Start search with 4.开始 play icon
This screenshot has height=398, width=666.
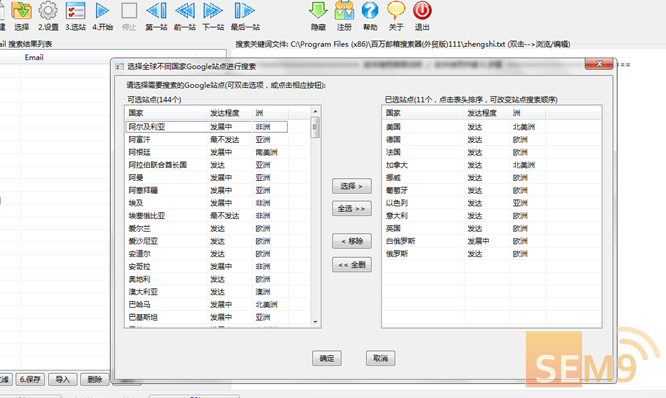point(102,11)
